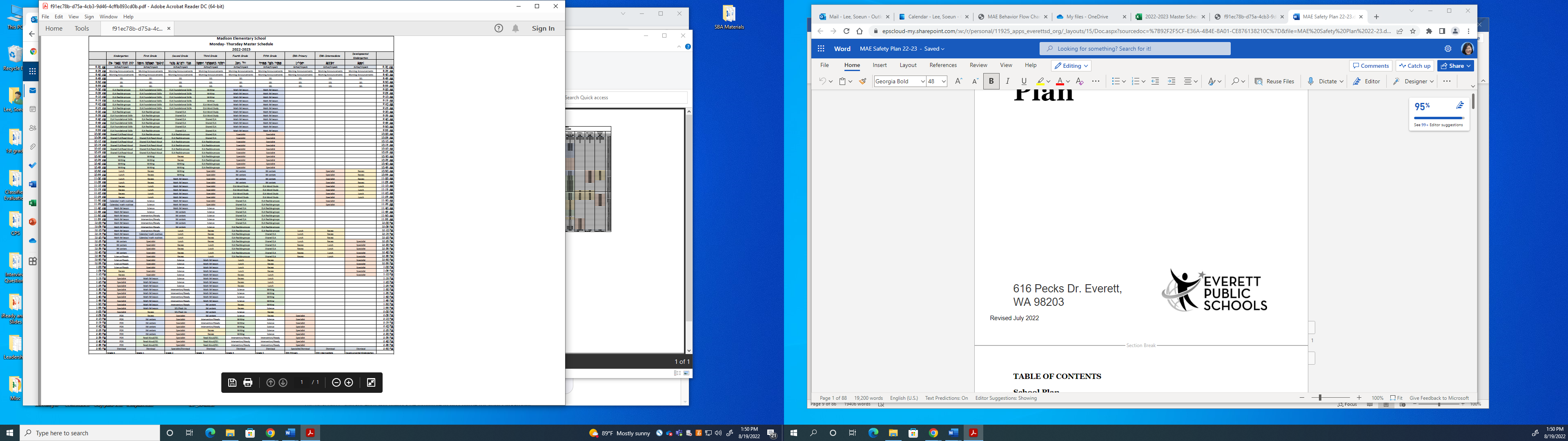Click print icon in Acrobat floating toolbar

(248, 383)
